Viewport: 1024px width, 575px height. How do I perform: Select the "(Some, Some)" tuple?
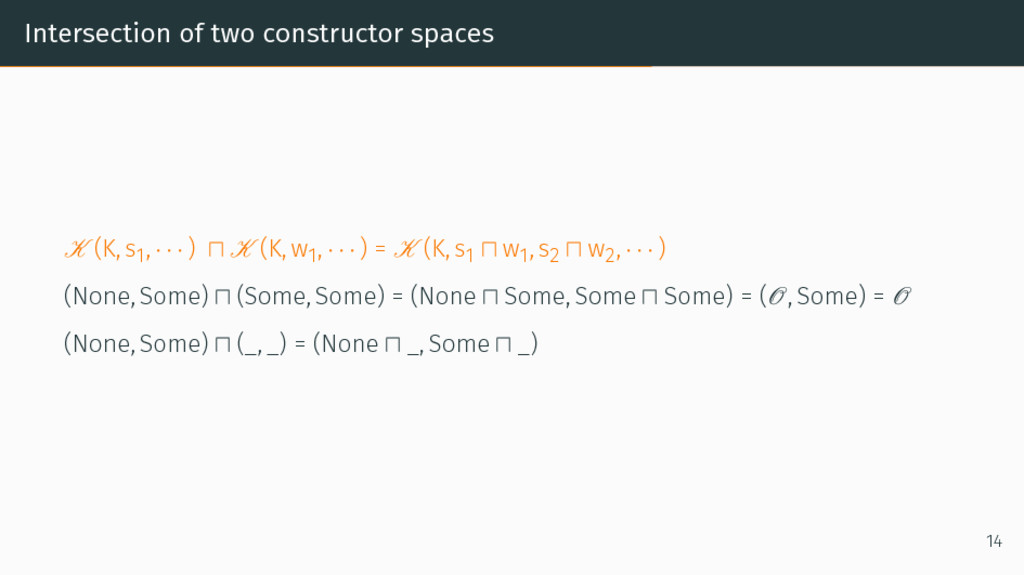pos(311,296)
